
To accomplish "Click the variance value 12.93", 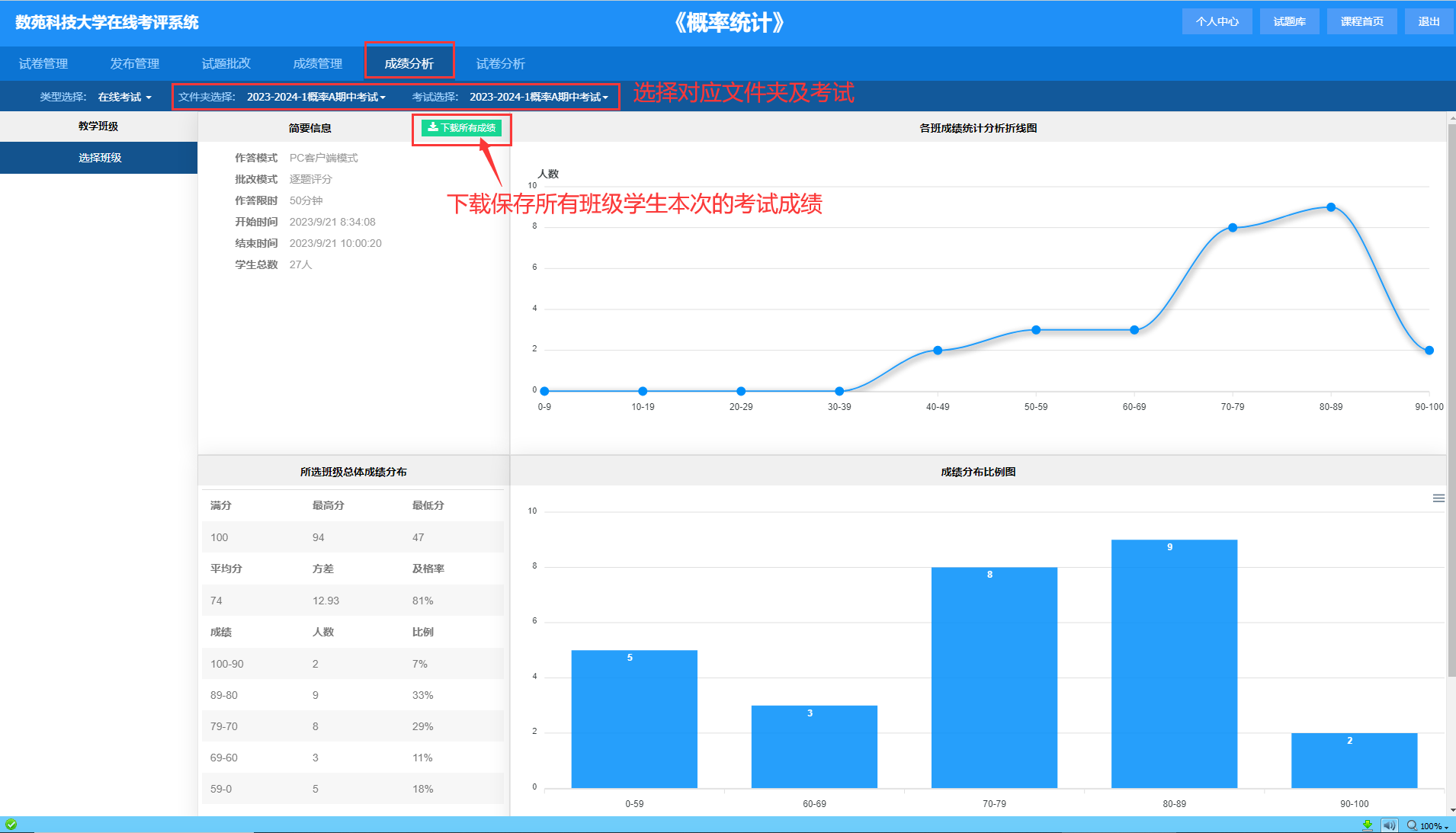I will coord(326,601).
